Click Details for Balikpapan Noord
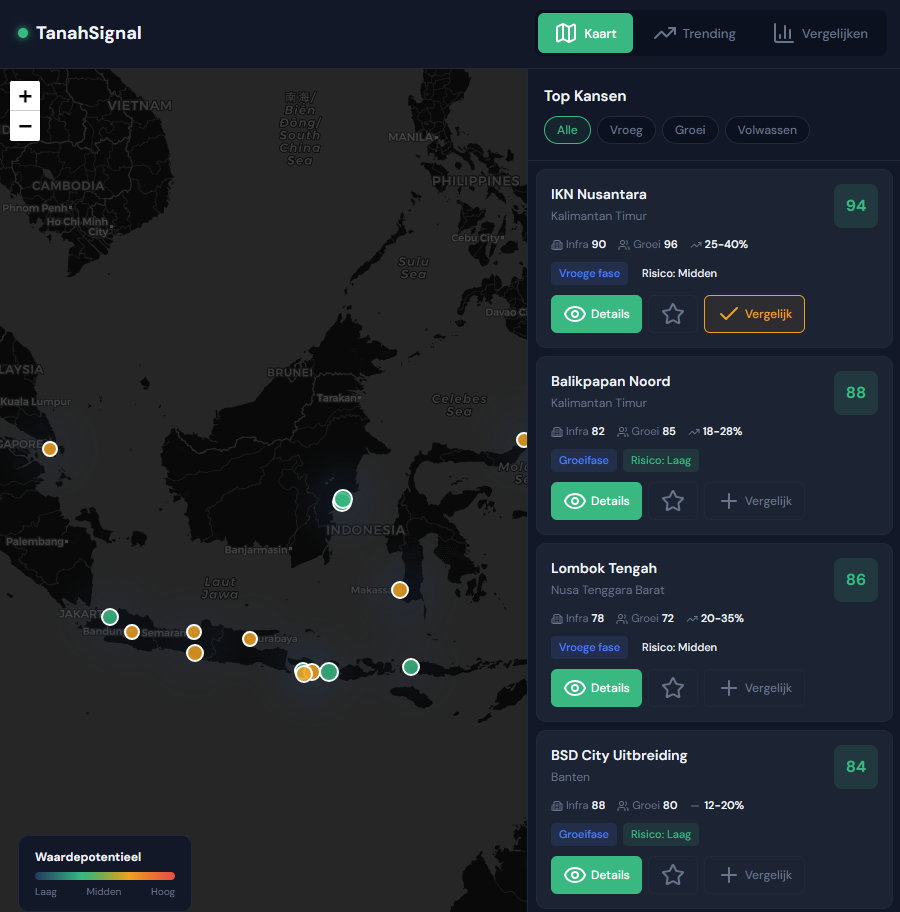900x912 pixels. pyautogui.click(x=596, y=501)
